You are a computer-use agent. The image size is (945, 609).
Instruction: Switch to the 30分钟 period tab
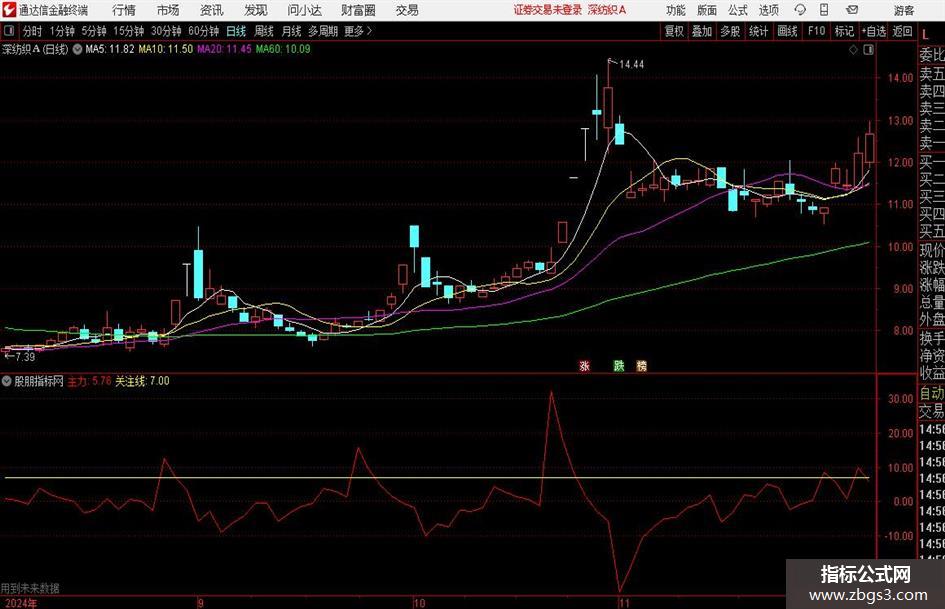pyautogui.click(x=166, y=31)
